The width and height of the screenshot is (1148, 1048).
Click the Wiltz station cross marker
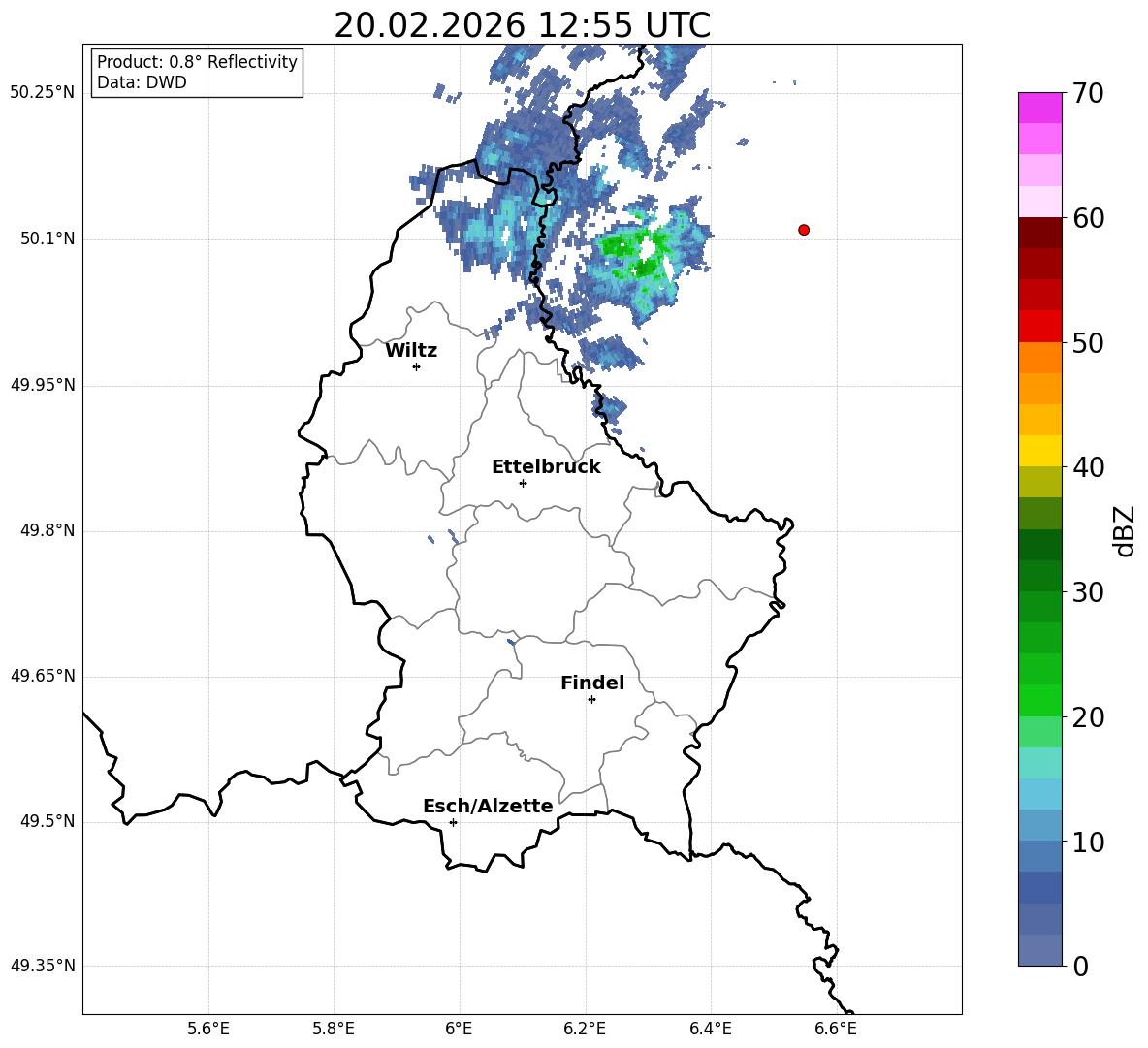tap(417, 366)
